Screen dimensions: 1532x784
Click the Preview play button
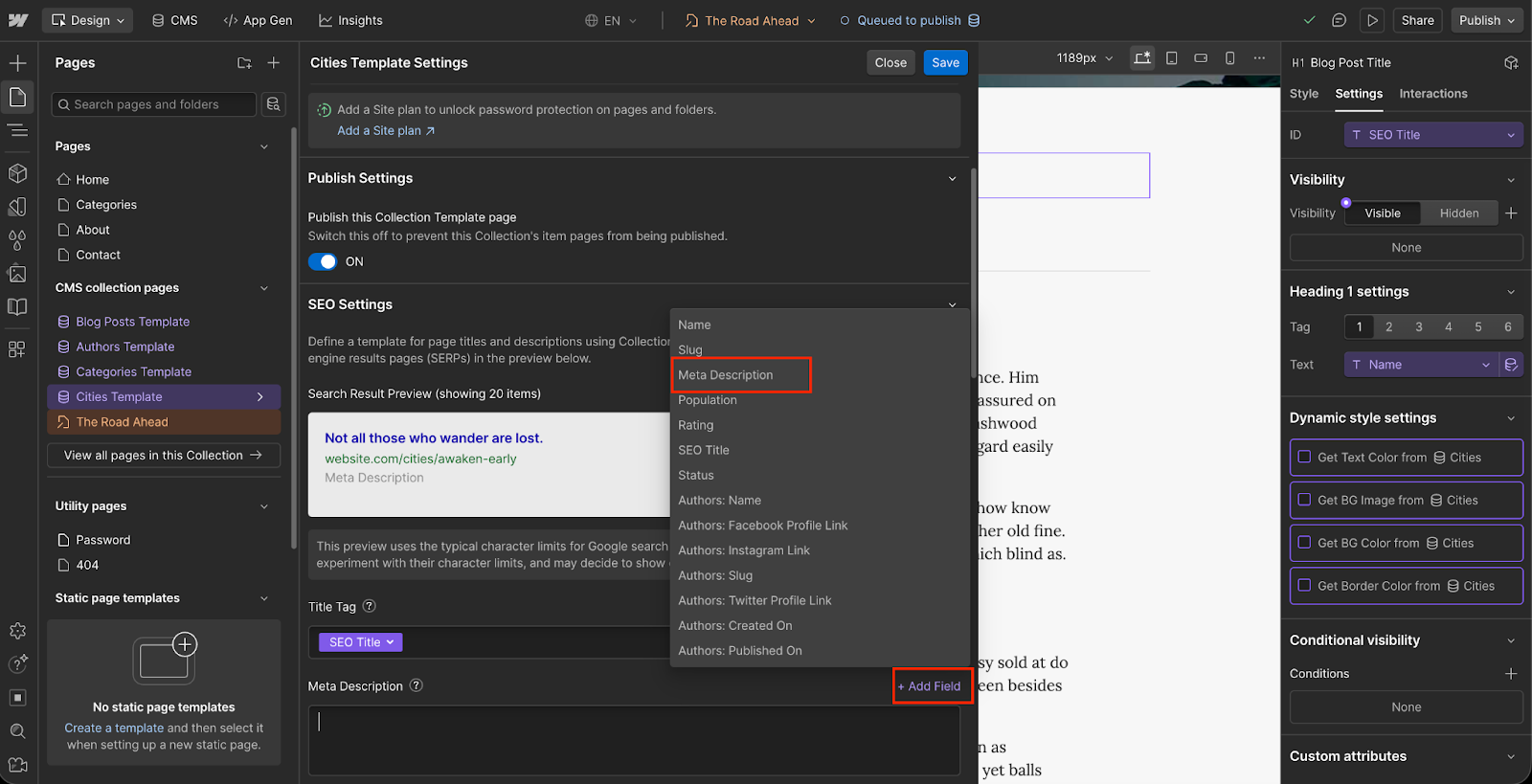(1372, 20)
